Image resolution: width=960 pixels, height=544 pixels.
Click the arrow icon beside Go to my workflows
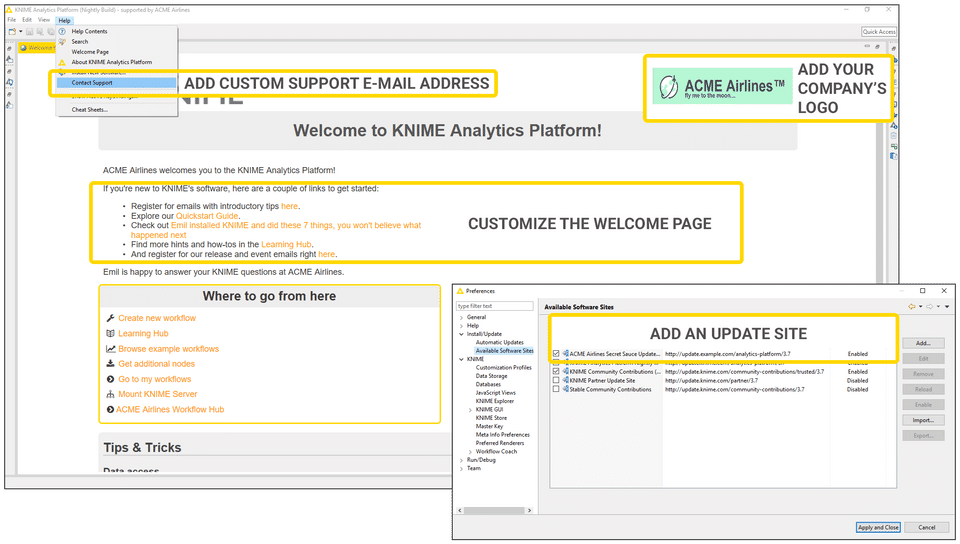(110, 379)
